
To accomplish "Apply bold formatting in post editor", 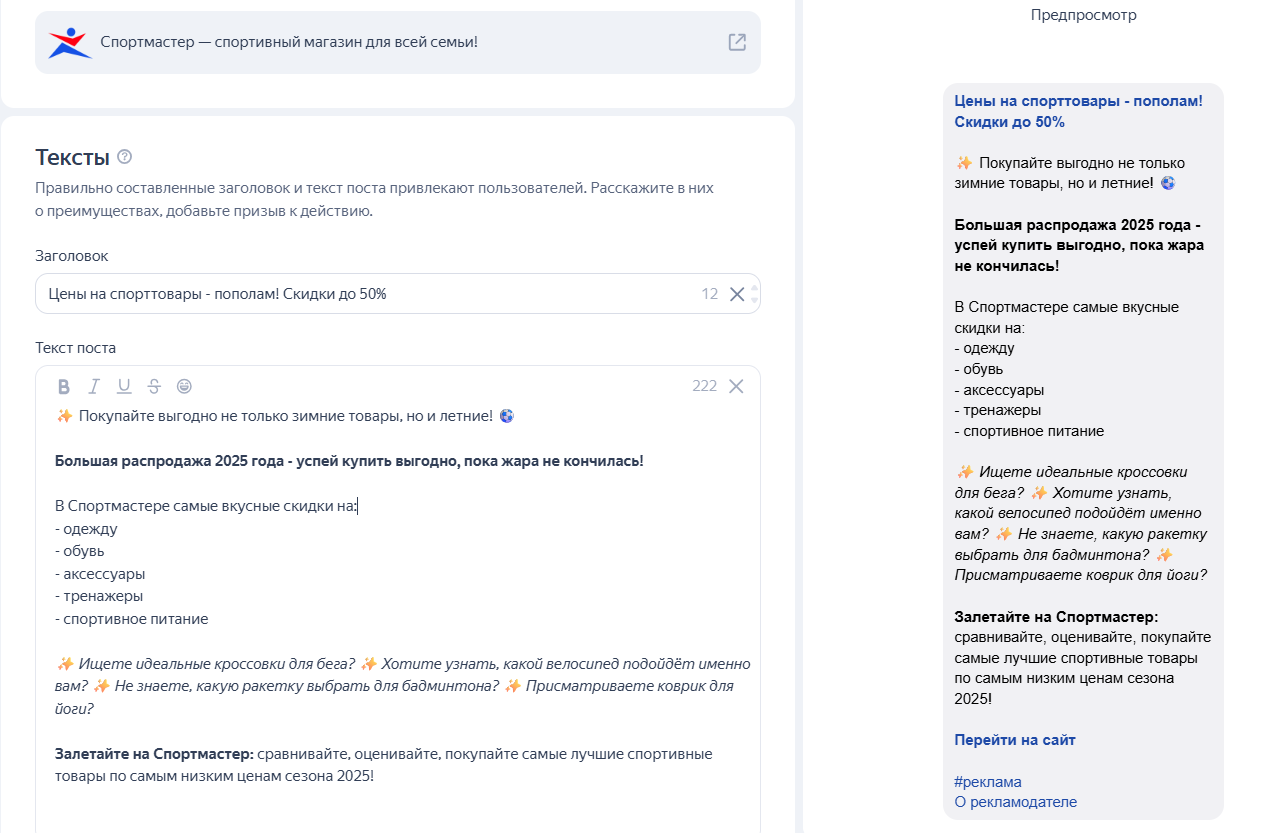I will tap(64, 386).
